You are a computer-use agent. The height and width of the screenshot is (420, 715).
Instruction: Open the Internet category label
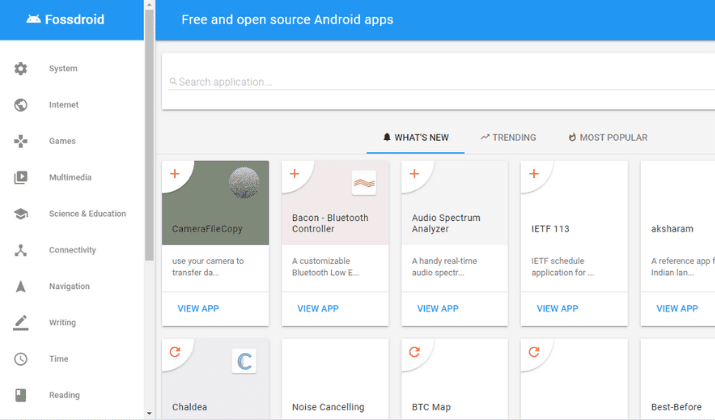pyautogui.click(x=64, y=105)
